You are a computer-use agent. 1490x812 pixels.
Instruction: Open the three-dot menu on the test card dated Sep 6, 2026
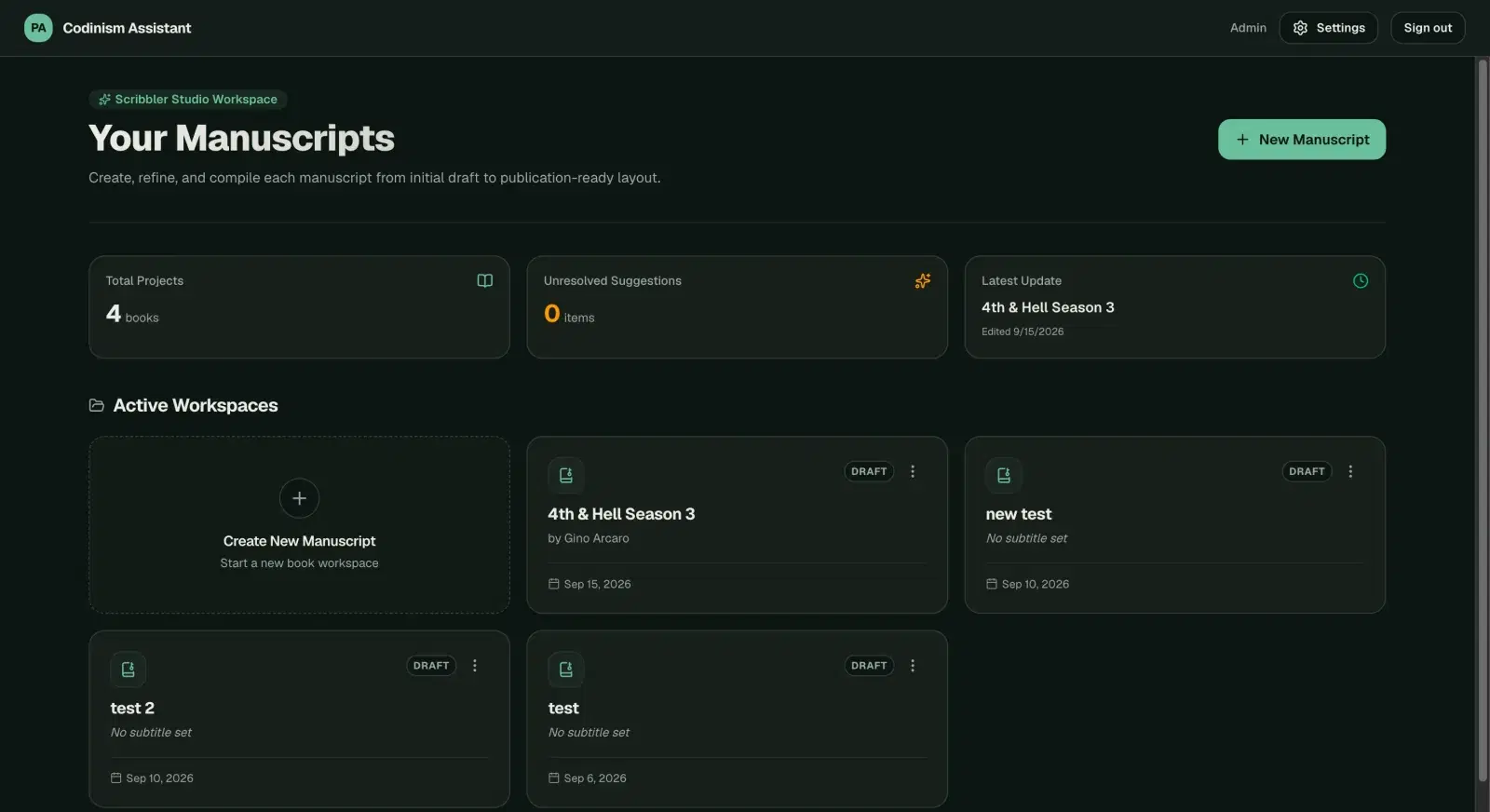tap(913, 665)
